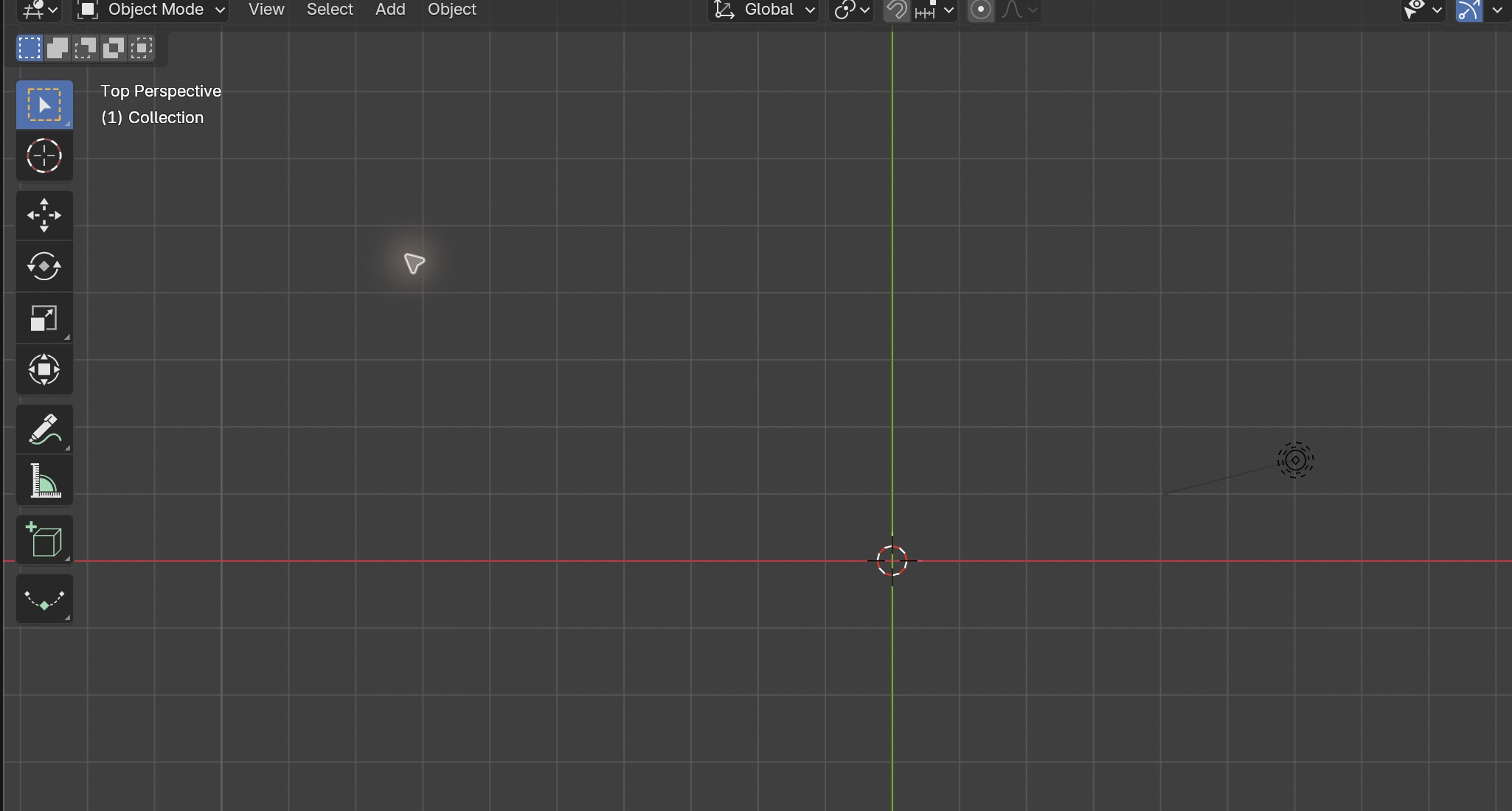This screenshot has width=1512, height=811.
Task: Open the View menu
Action: tap(266, 10)
